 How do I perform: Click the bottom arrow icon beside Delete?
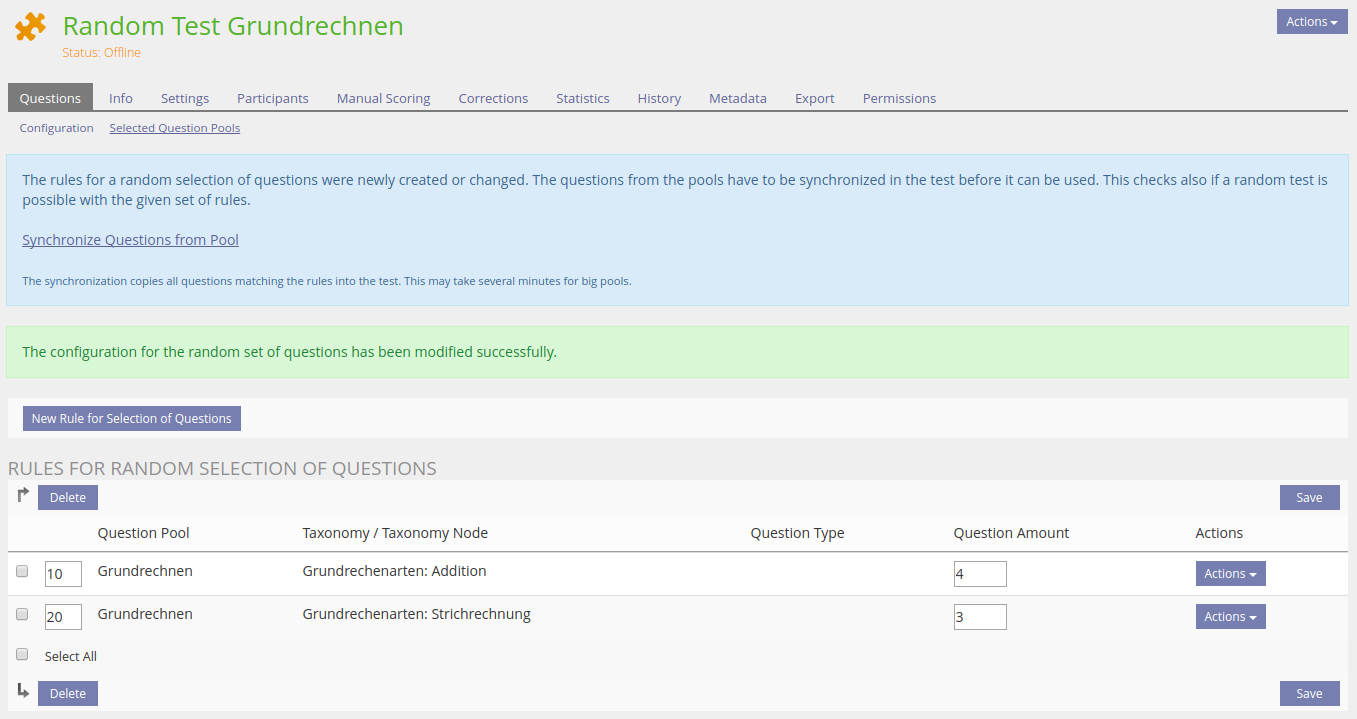pos(24,690)
